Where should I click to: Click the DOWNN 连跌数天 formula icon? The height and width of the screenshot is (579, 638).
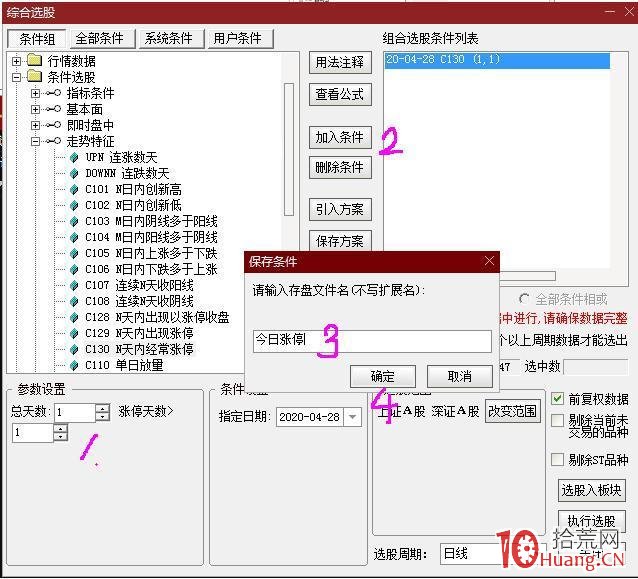click(74, 173)
